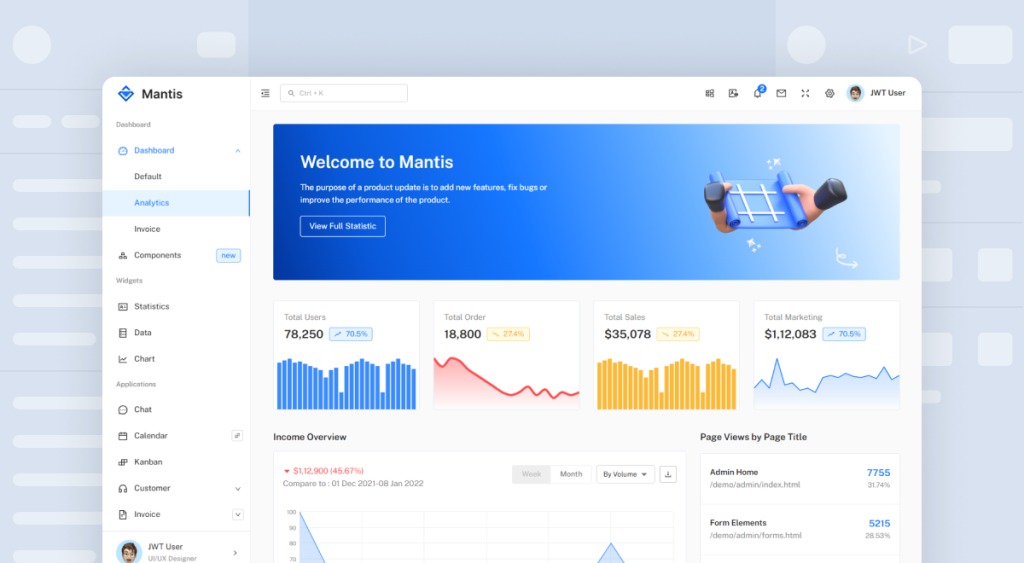This screenshot has height=563, width=1024.
Task: Click the JWT User name in header
Action: point(888,93)
